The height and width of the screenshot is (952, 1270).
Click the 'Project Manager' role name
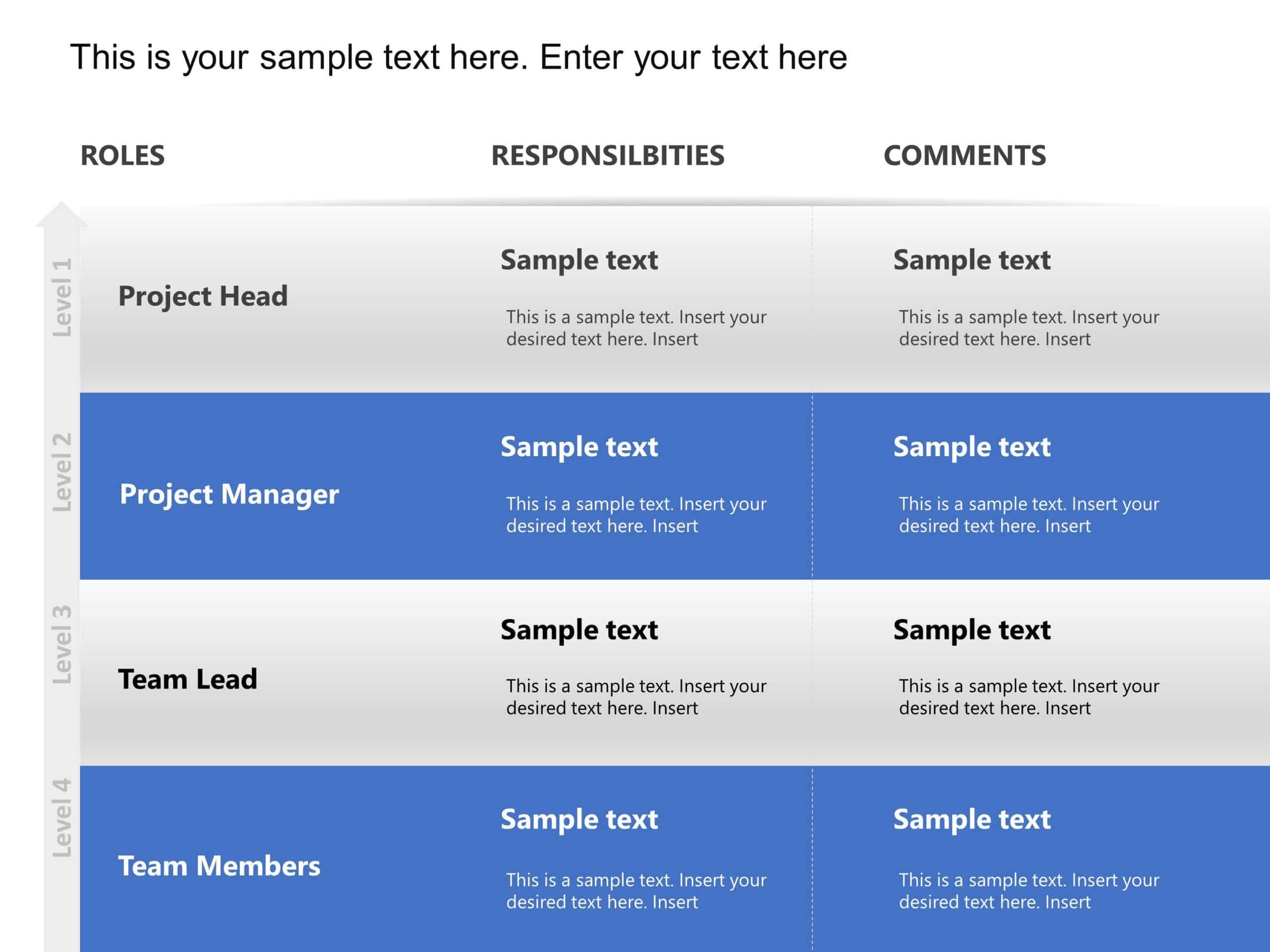229,495
